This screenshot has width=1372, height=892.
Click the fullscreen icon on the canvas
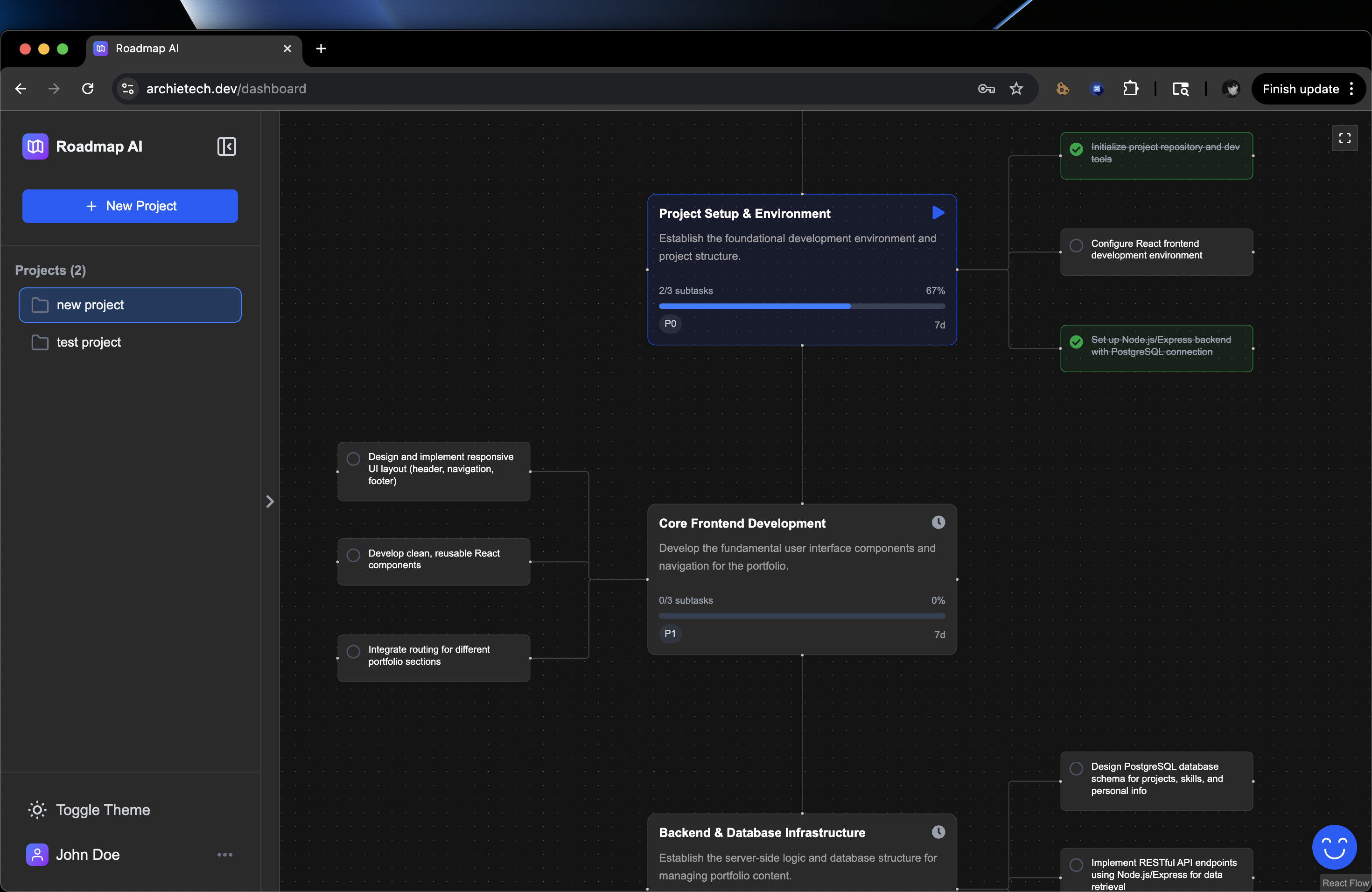point(1344,138)
